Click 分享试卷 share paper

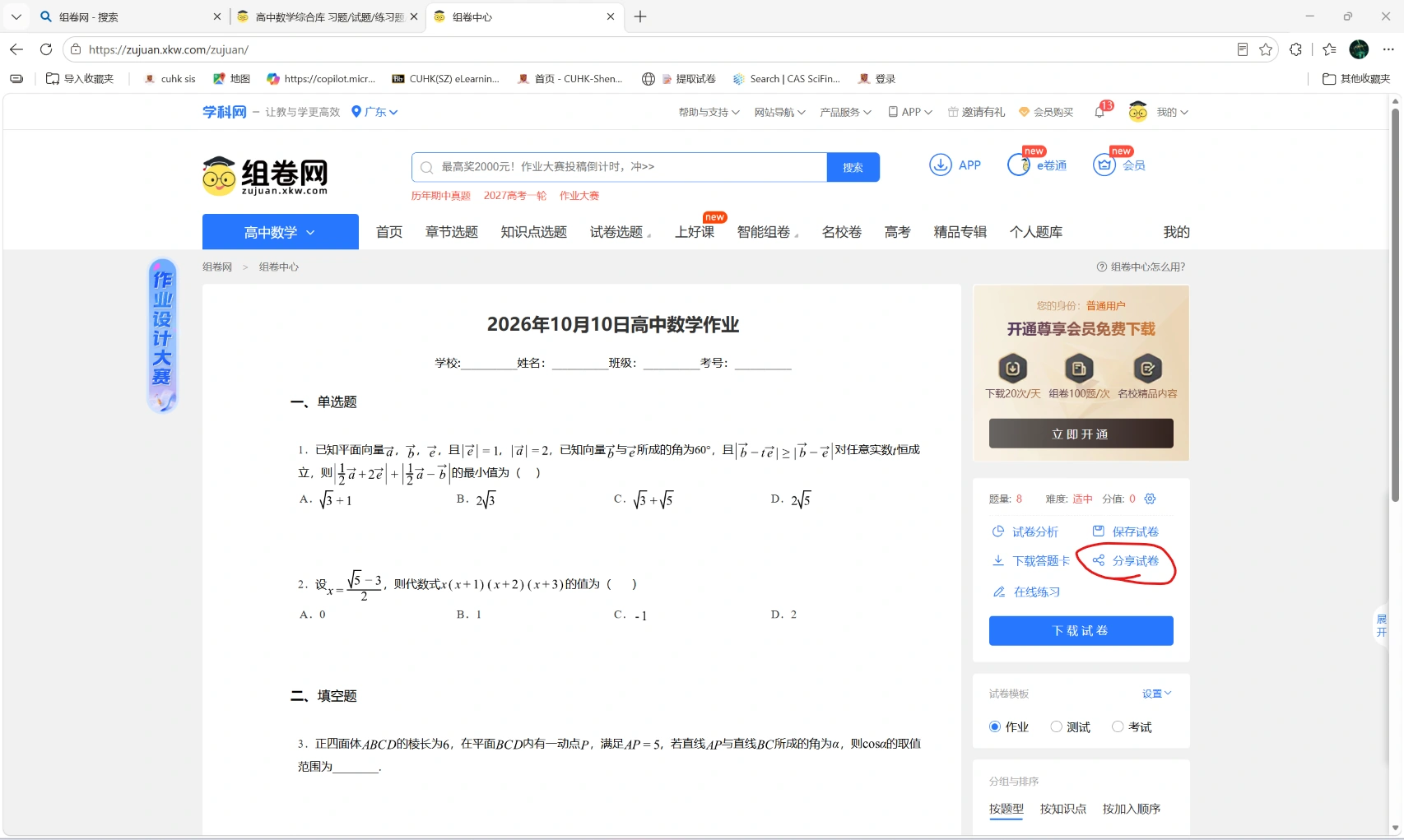(1126, 561)
